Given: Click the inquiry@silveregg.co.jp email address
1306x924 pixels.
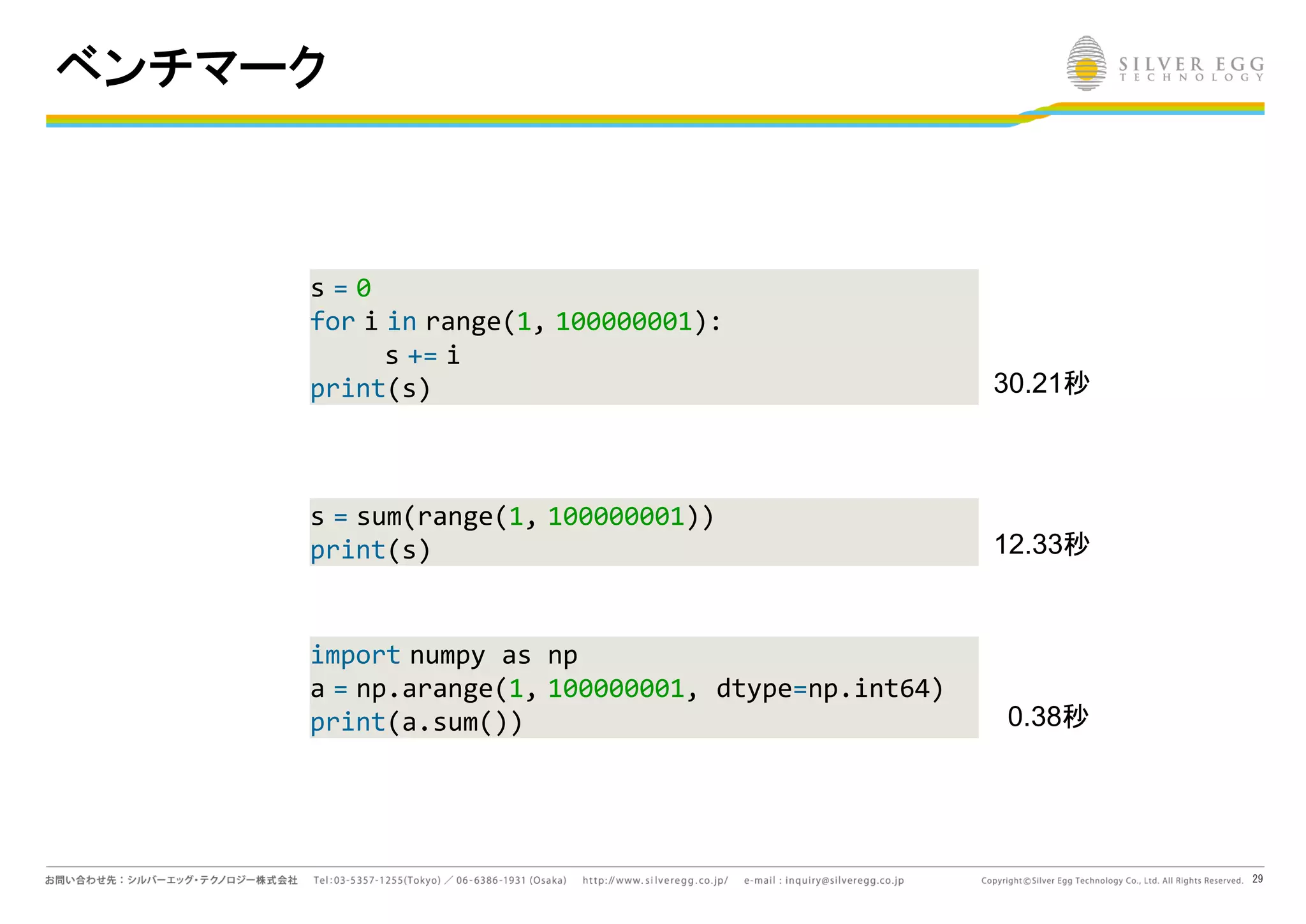Looking at the screenshot, I should tap(844, 880).
